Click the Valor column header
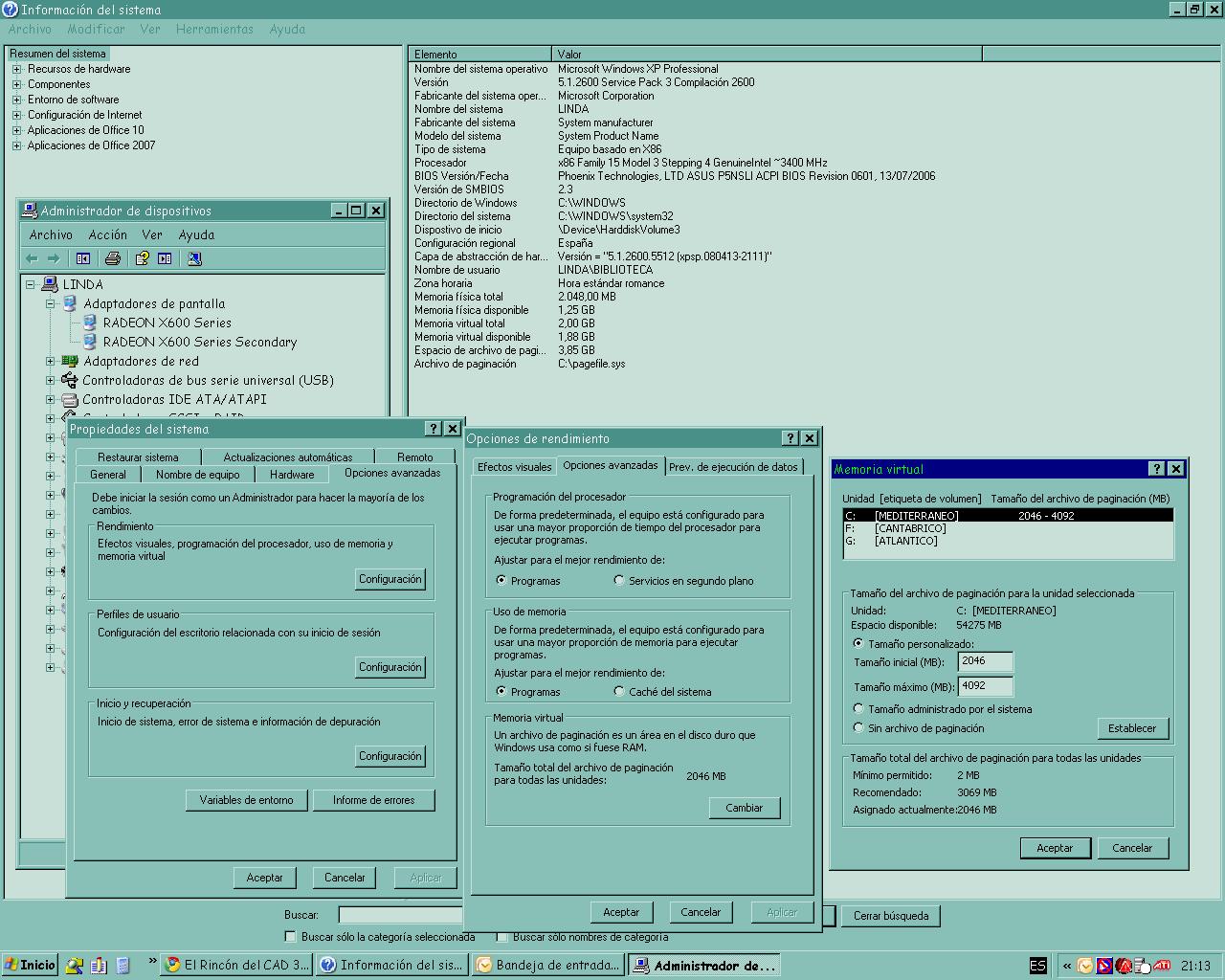The image size is (1225, 980). (767, 55)
